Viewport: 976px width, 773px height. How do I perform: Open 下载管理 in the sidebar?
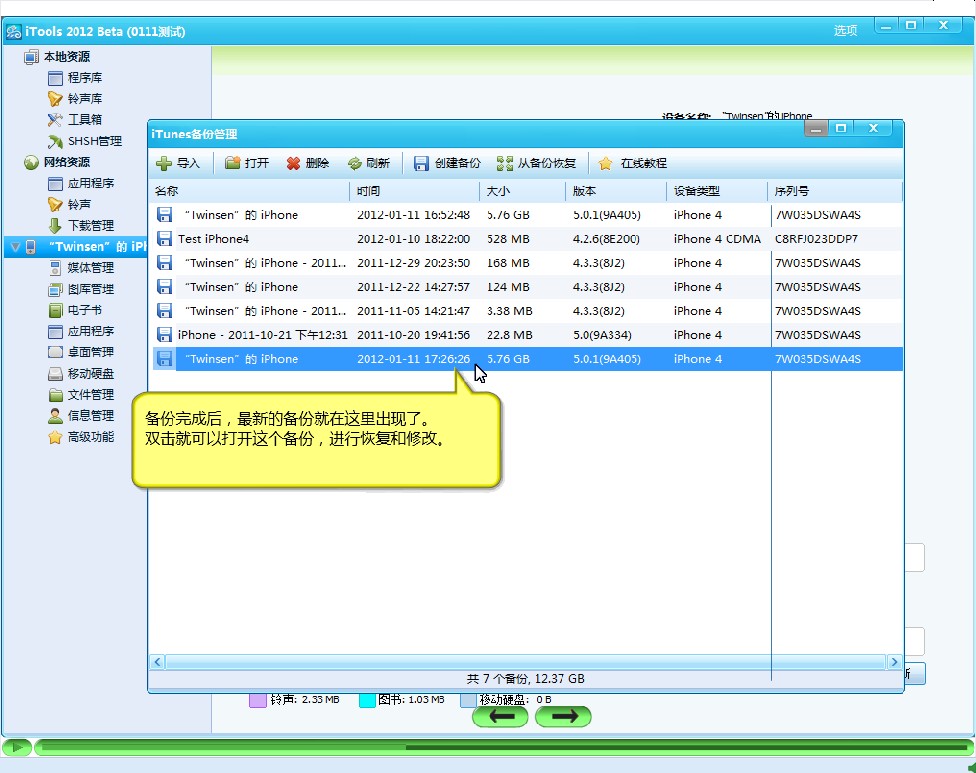click(x=90, y=225)
